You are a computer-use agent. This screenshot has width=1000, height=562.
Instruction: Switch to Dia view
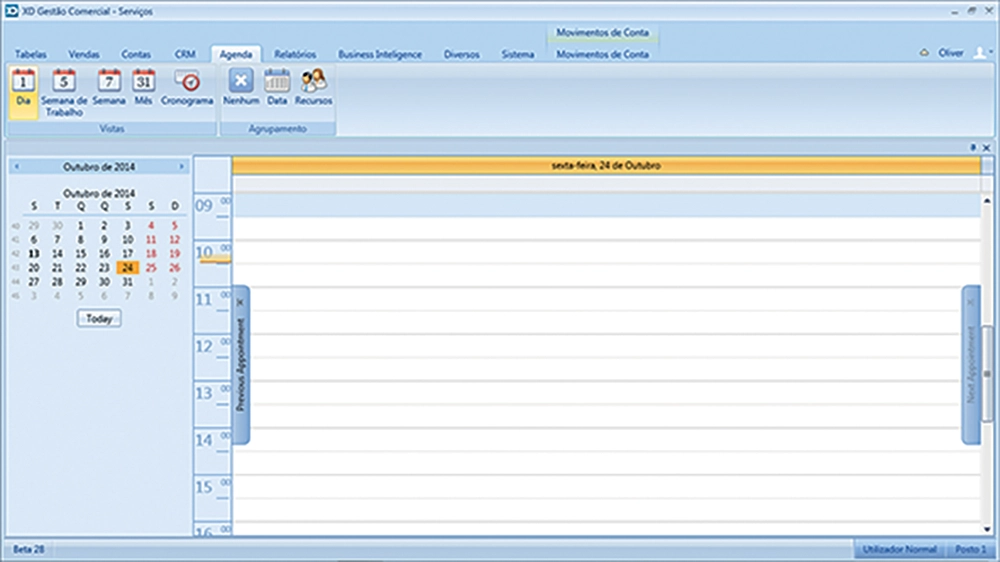pos(24,88)
